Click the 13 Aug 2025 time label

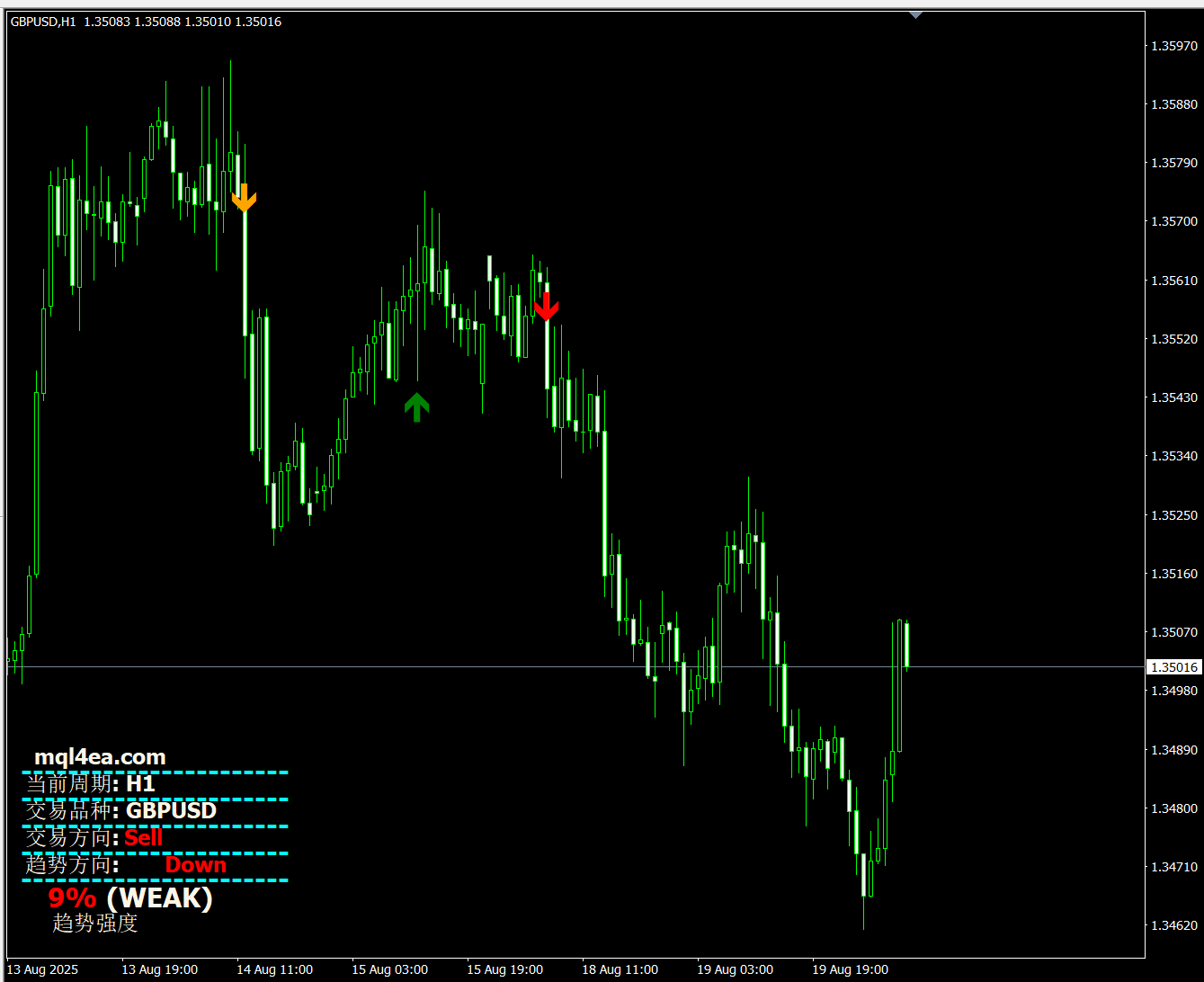click(x=43, y=969)
